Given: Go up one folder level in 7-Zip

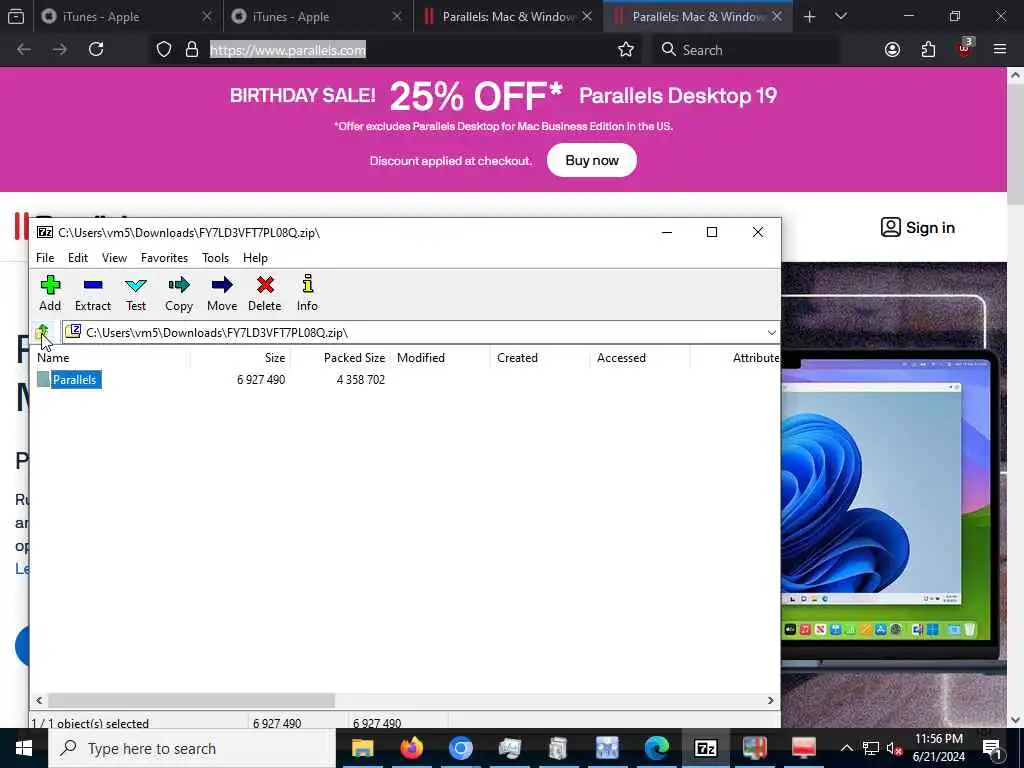Looking at the screenshot, I should [42, 332].
